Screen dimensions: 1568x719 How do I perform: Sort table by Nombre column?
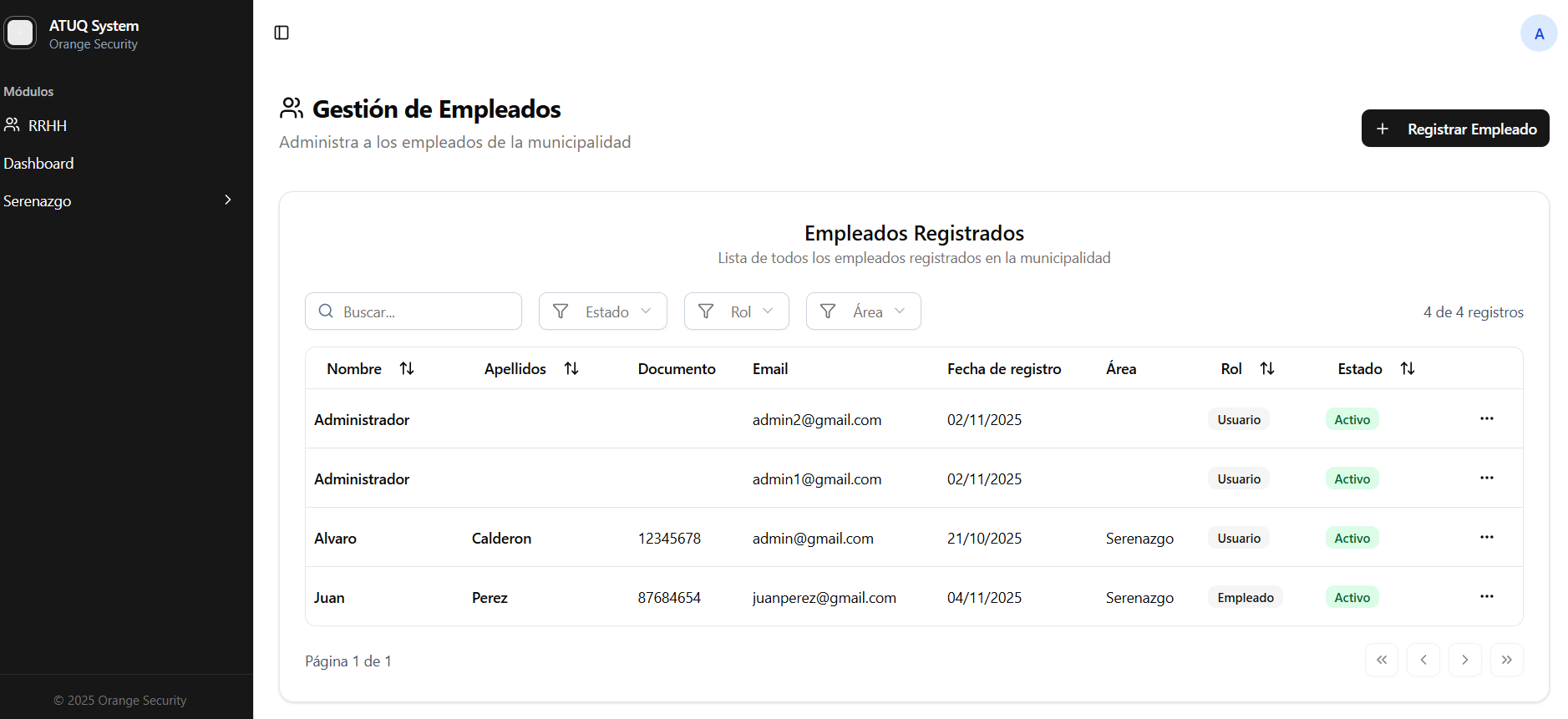[x=406, y=369]
